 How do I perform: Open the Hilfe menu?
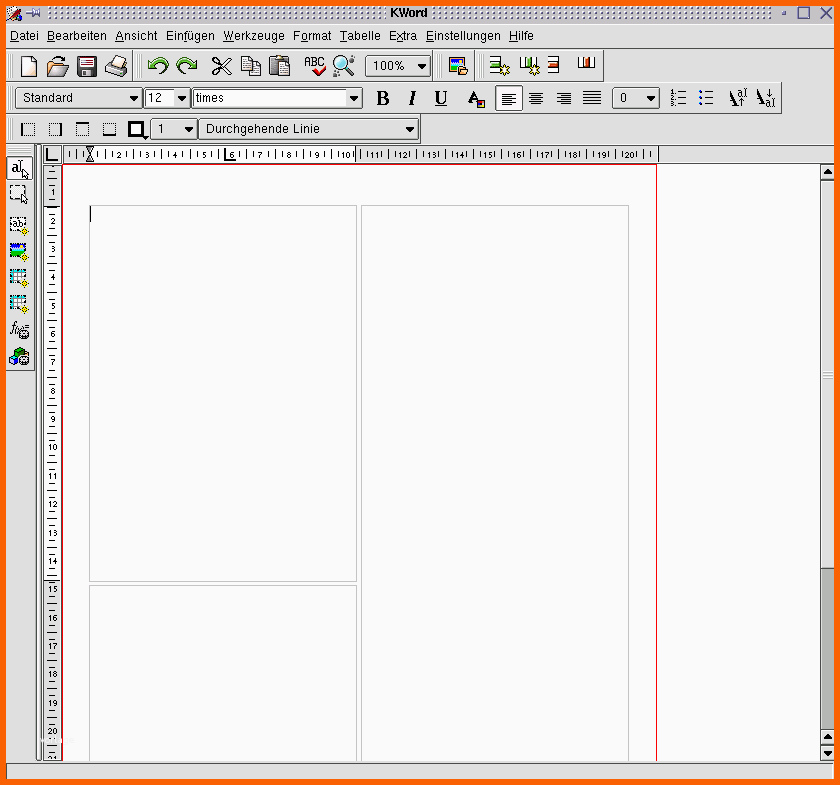coord(521,36)
